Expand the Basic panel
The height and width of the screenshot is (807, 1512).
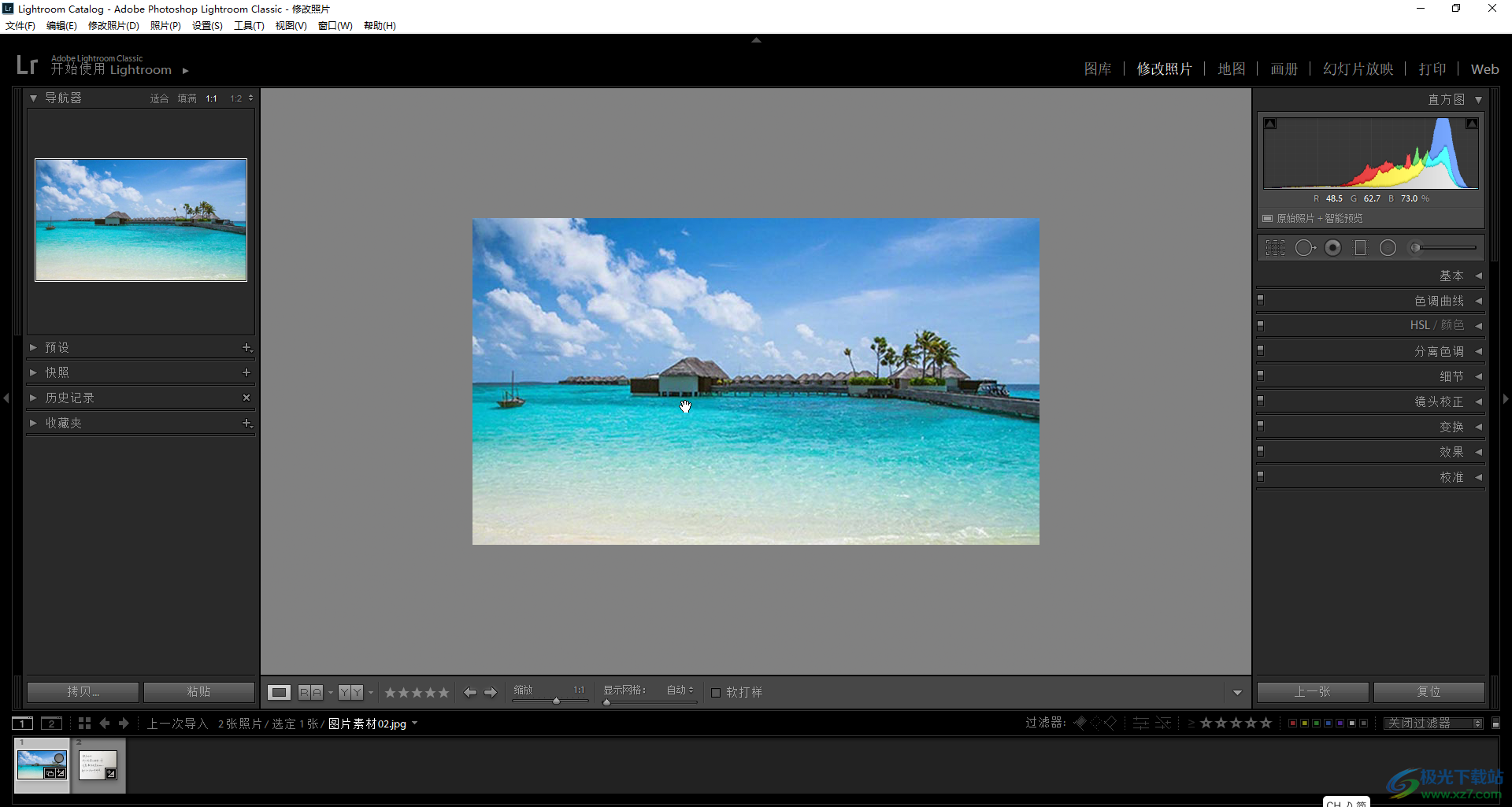pos(1478,276)
